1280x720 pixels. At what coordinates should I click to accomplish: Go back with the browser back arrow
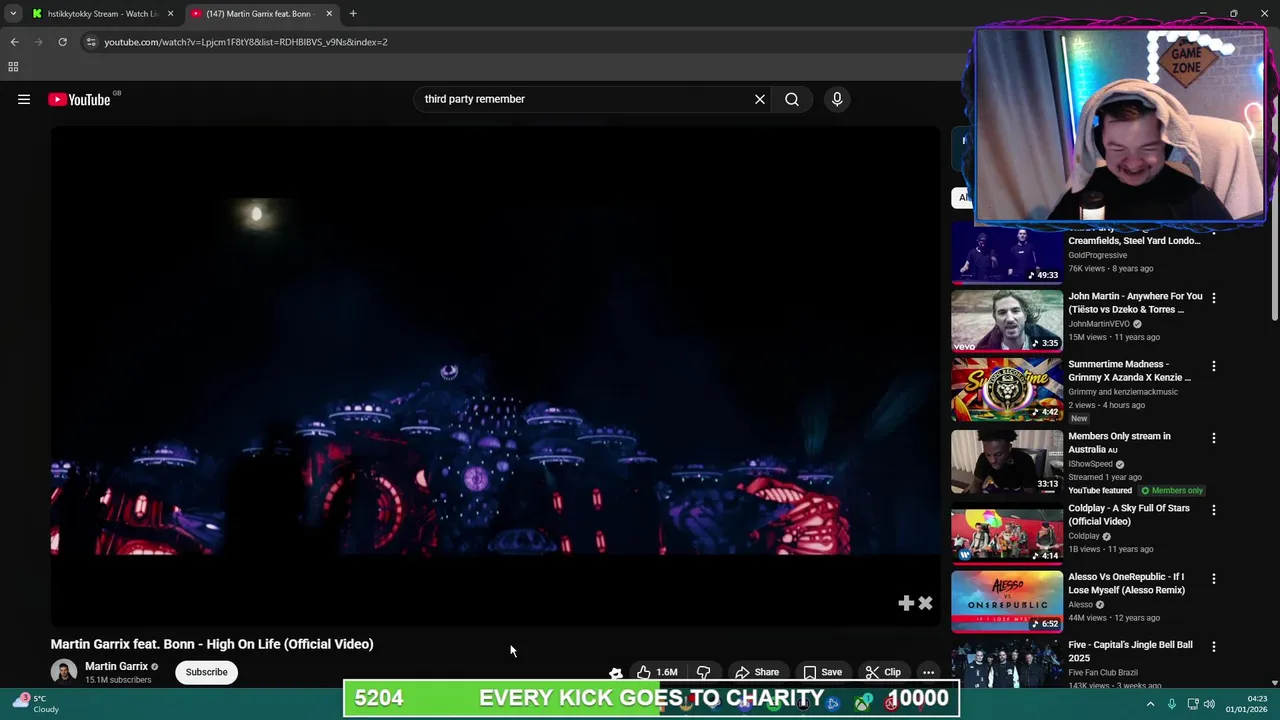[14, 42]
